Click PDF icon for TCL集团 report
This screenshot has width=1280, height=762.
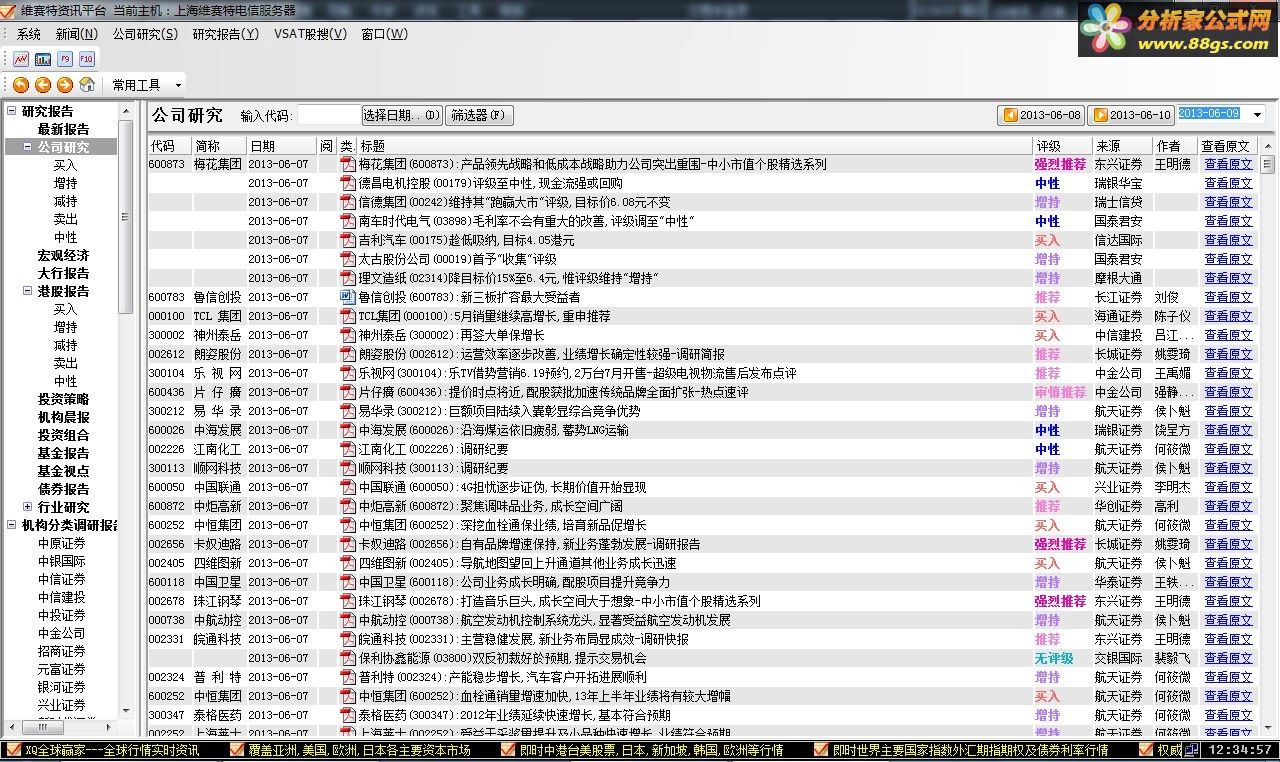click(x=348, y=316)
